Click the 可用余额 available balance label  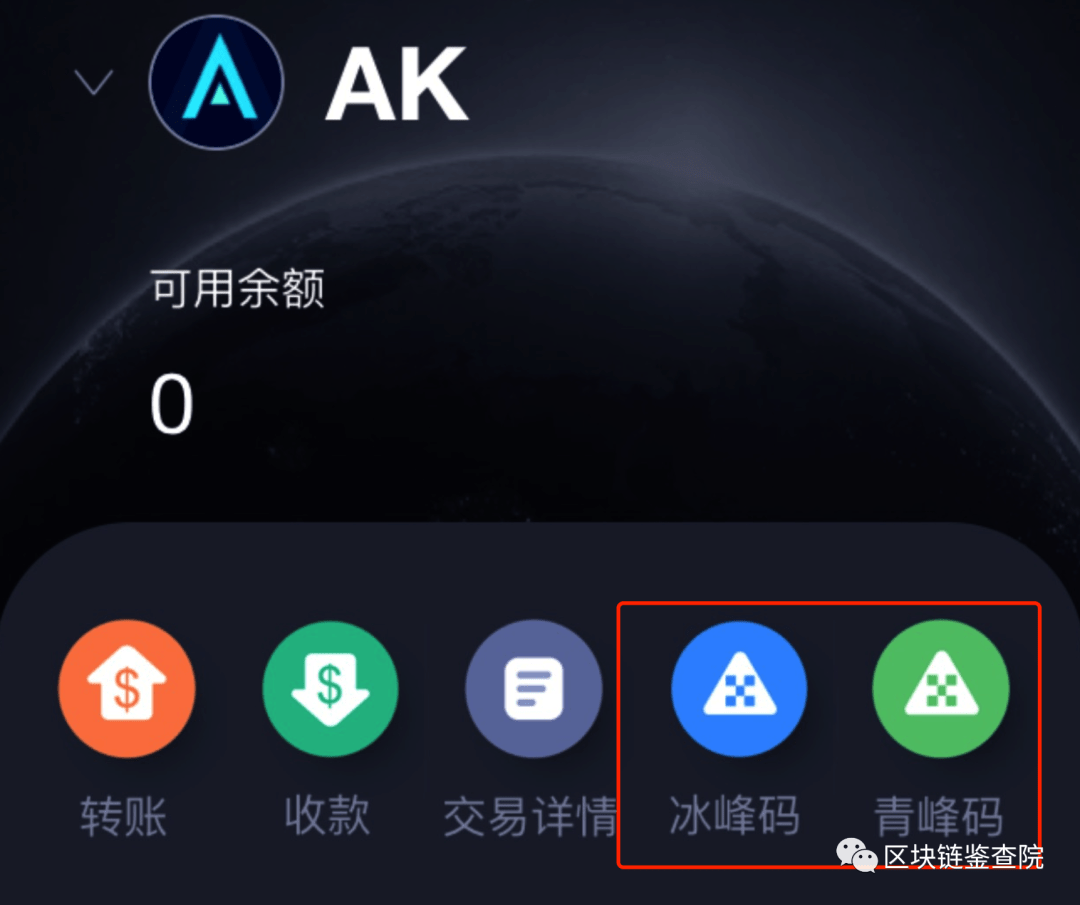pos(238,288)
